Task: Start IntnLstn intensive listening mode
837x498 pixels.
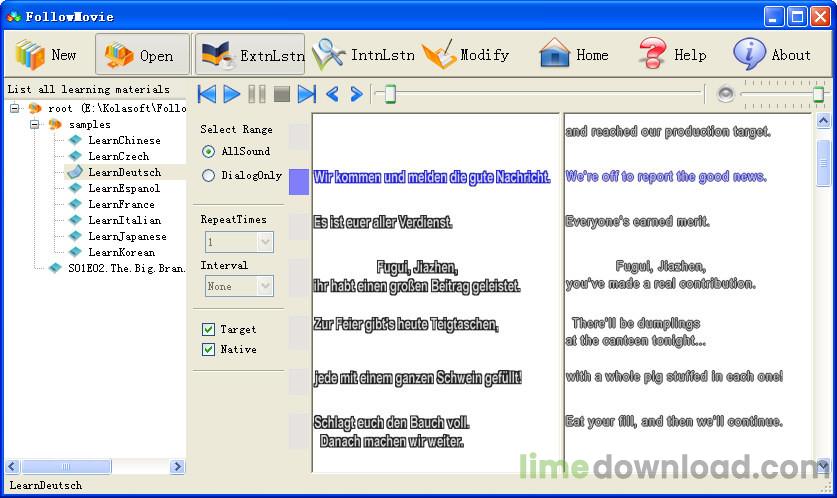Action: [364, 54]
